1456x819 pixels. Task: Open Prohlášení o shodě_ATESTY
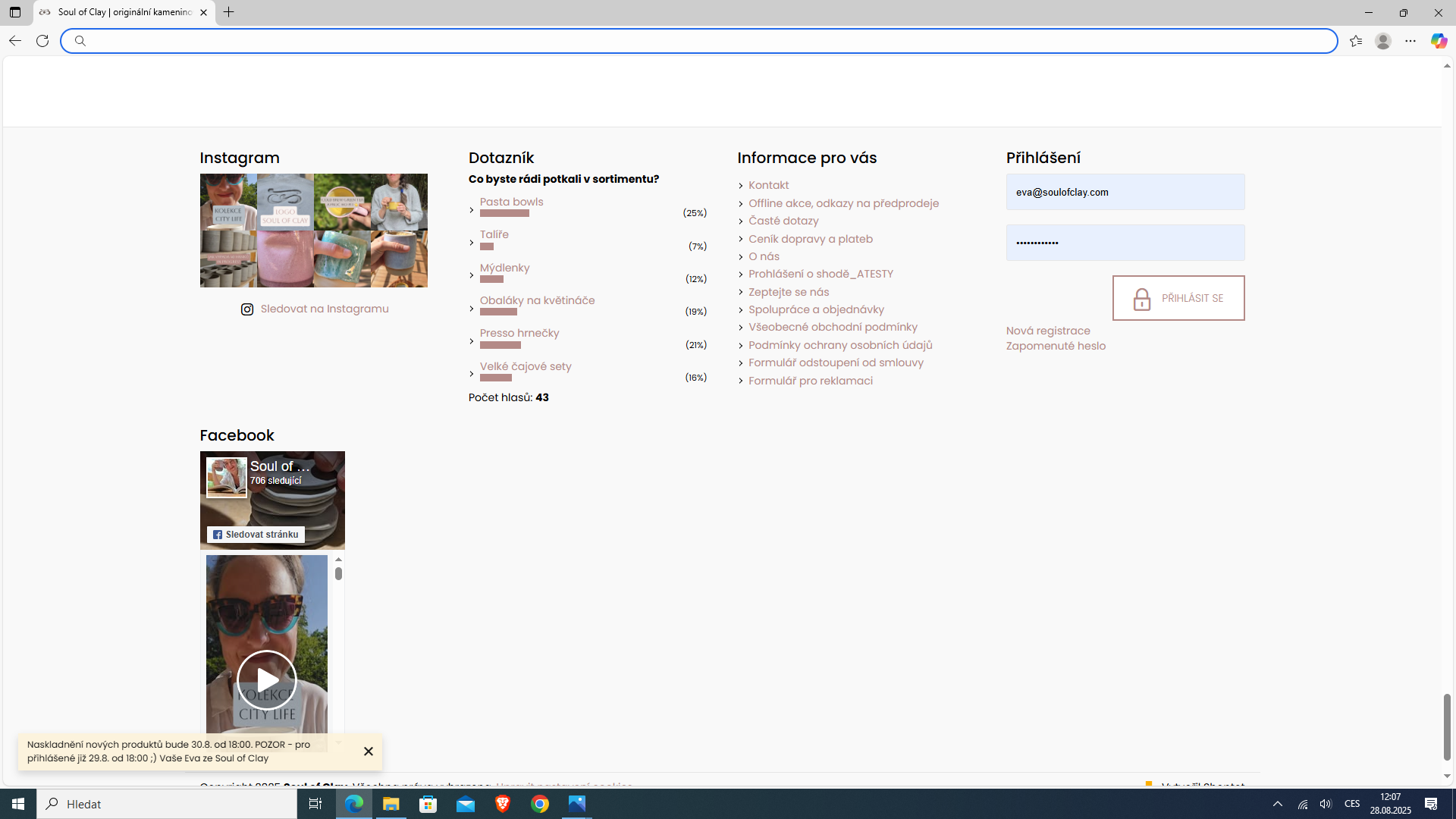pyautogui.click(x=821, y=274)
